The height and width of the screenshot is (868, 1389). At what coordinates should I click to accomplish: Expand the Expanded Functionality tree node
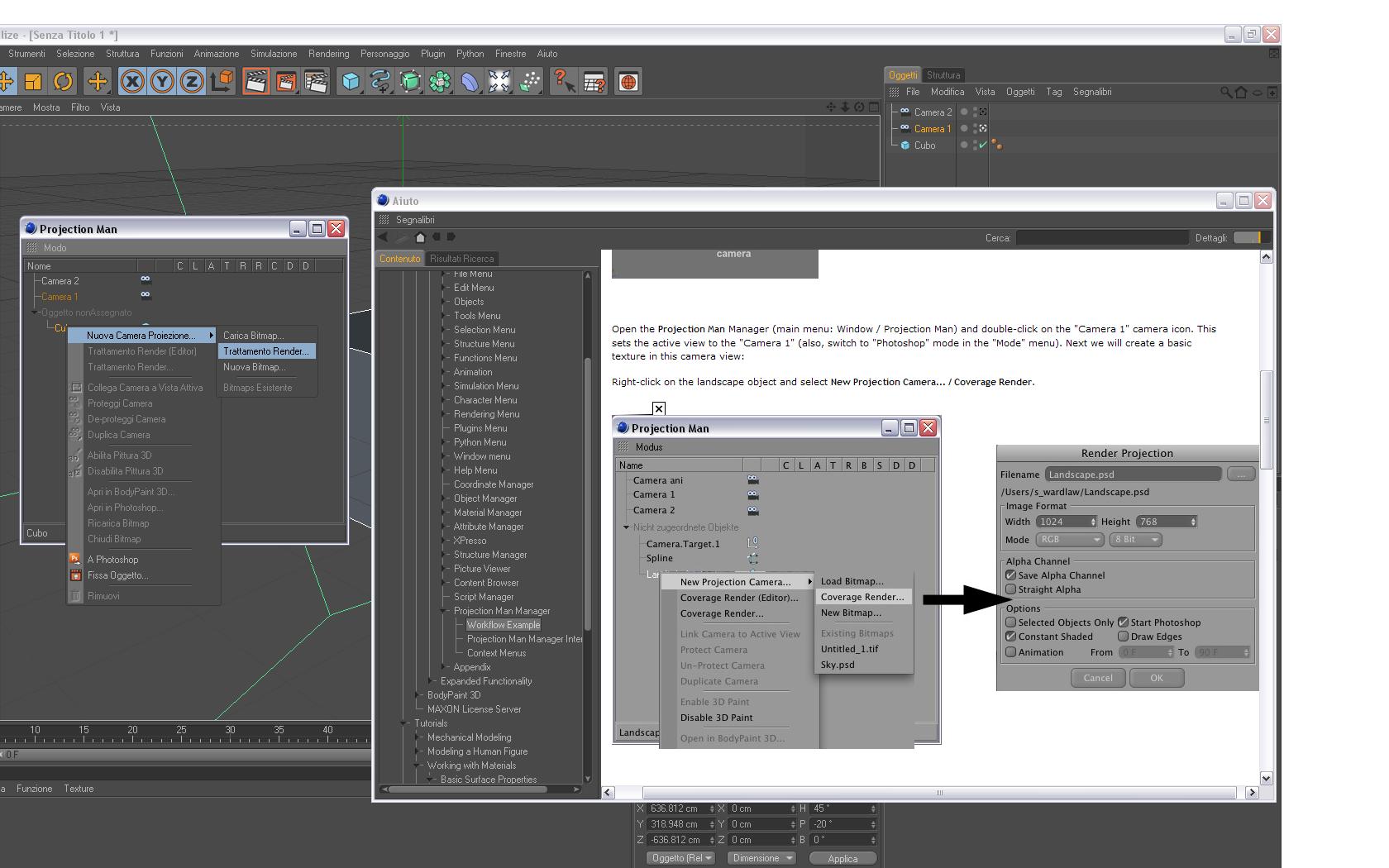point(431,681)
